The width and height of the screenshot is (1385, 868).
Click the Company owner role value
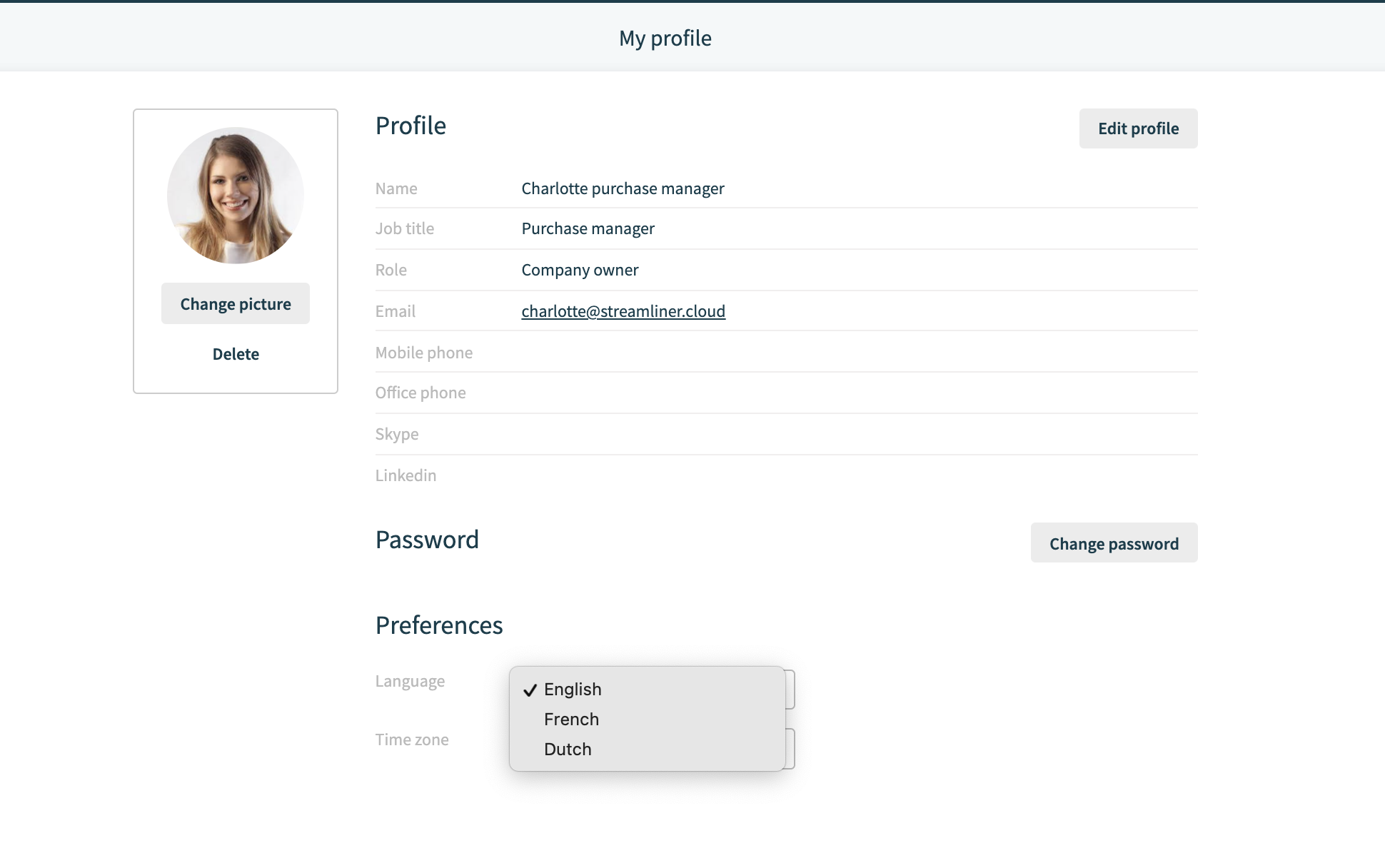point(580,270)
